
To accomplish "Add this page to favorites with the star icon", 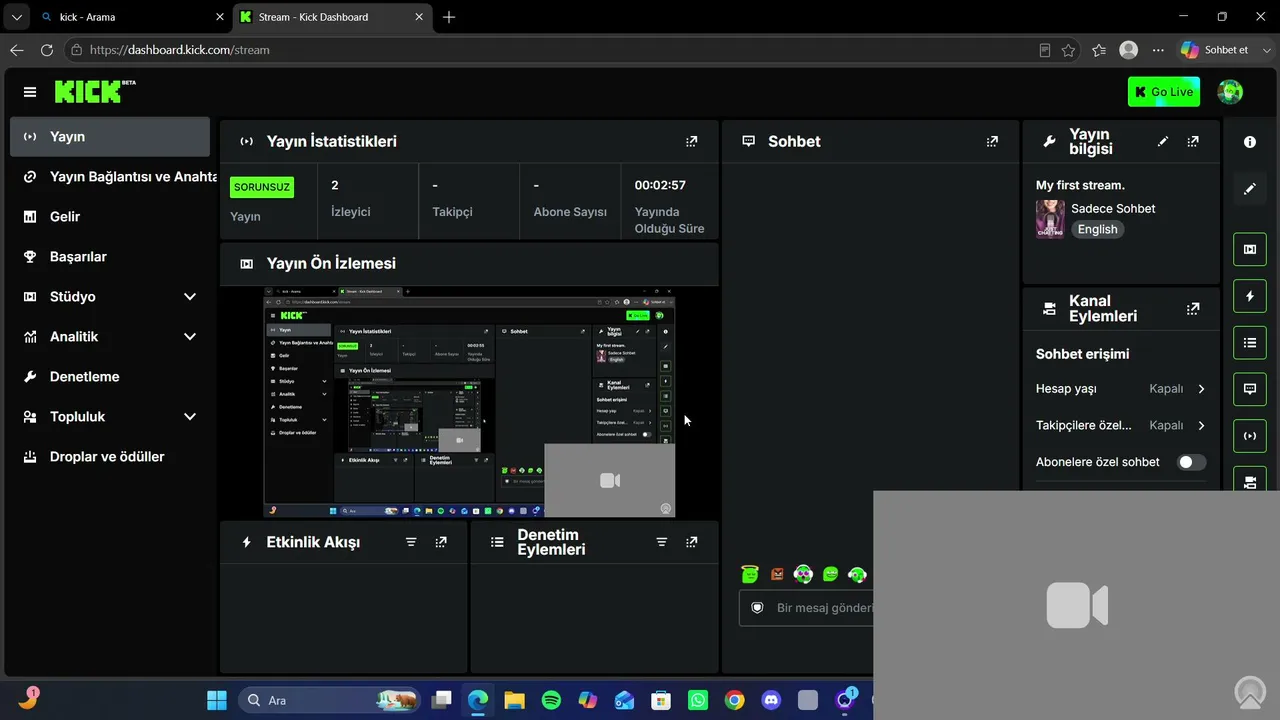I will 1069,50.
